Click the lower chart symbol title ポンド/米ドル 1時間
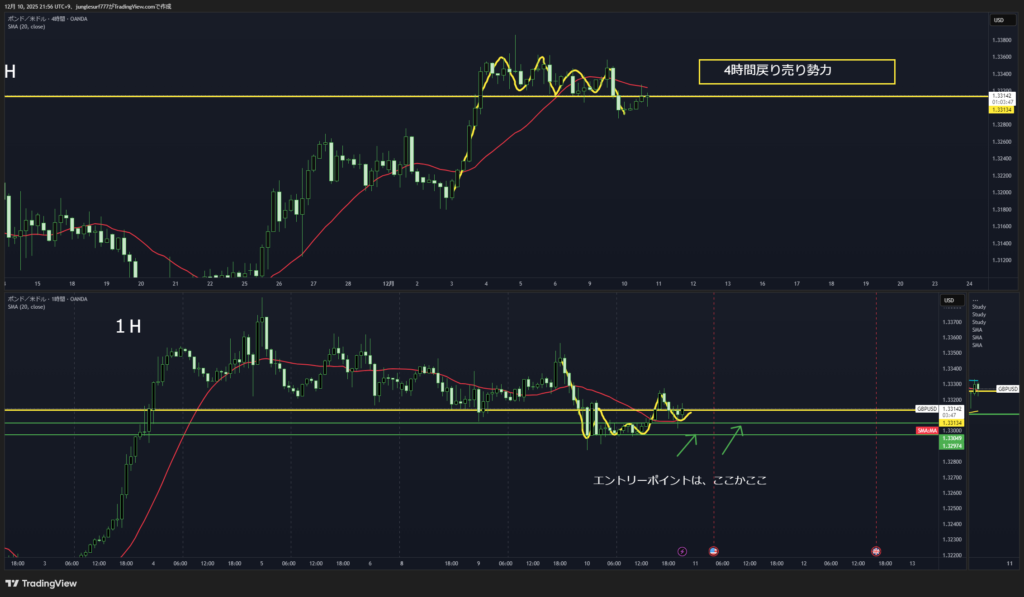This screenshot has width=1024, height=597. click(47, 298)
